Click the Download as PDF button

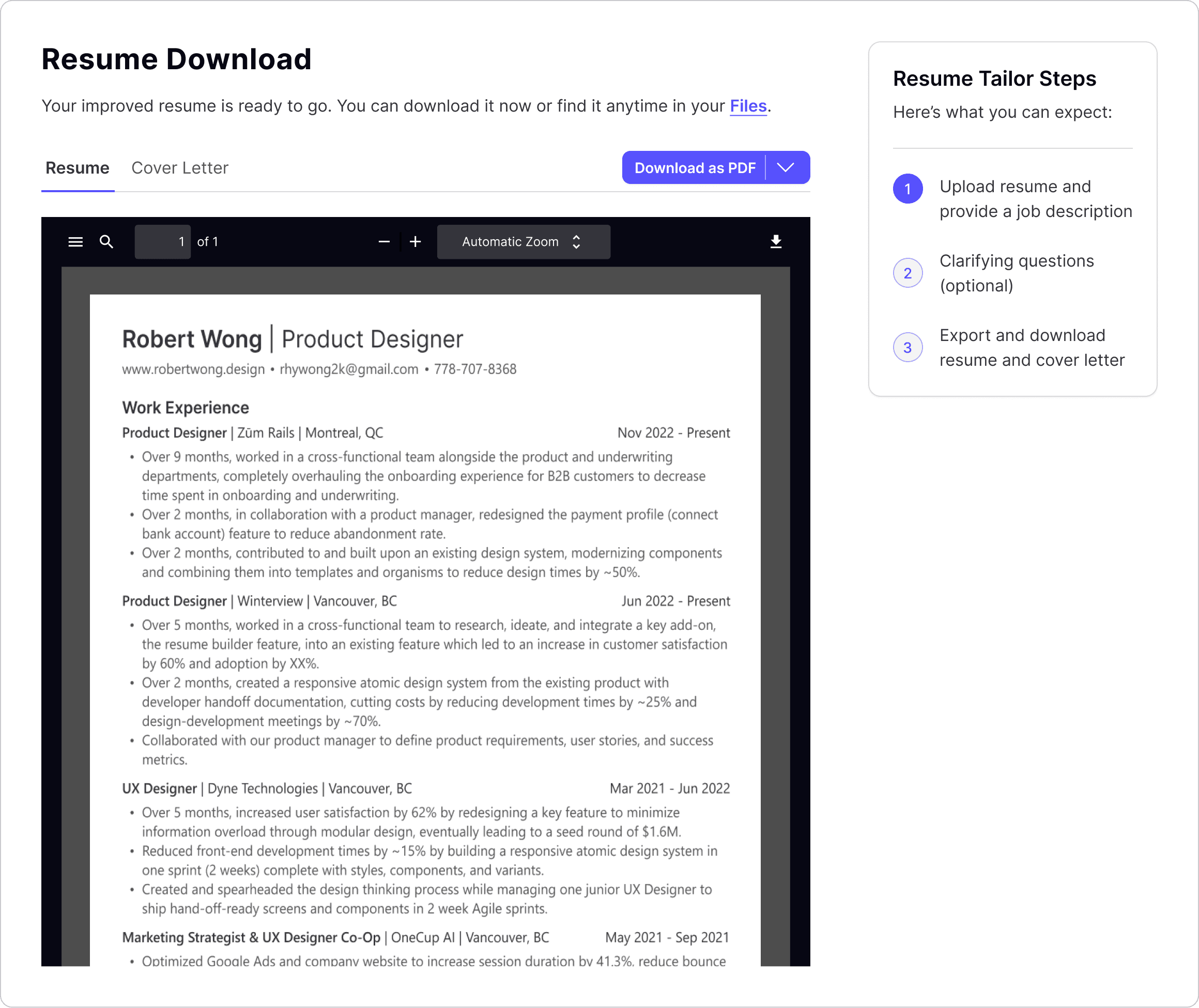695,167
